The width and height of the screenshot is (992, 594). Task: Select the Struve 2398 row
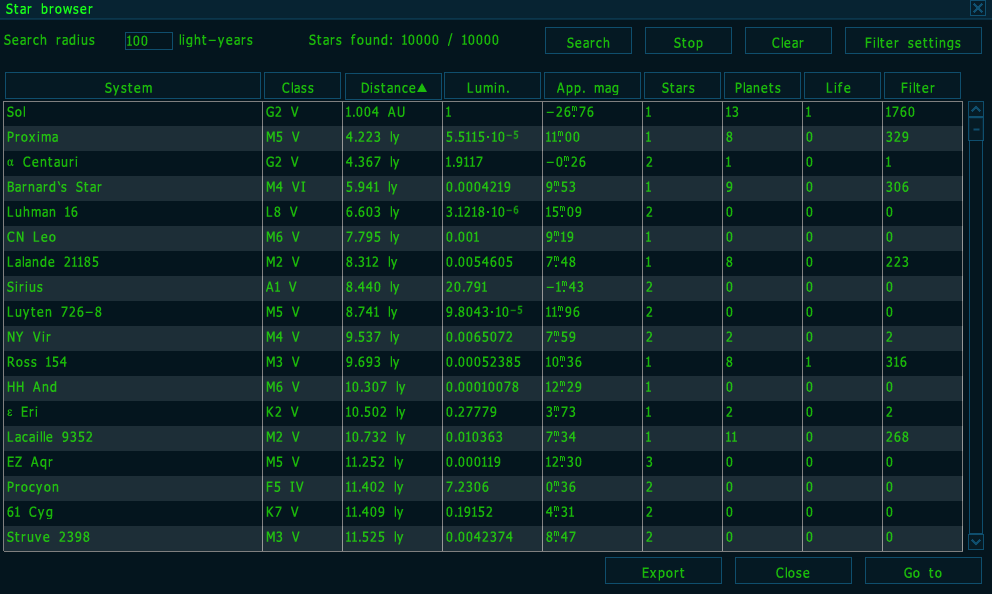pyautogui.click(x=483, y=537)
